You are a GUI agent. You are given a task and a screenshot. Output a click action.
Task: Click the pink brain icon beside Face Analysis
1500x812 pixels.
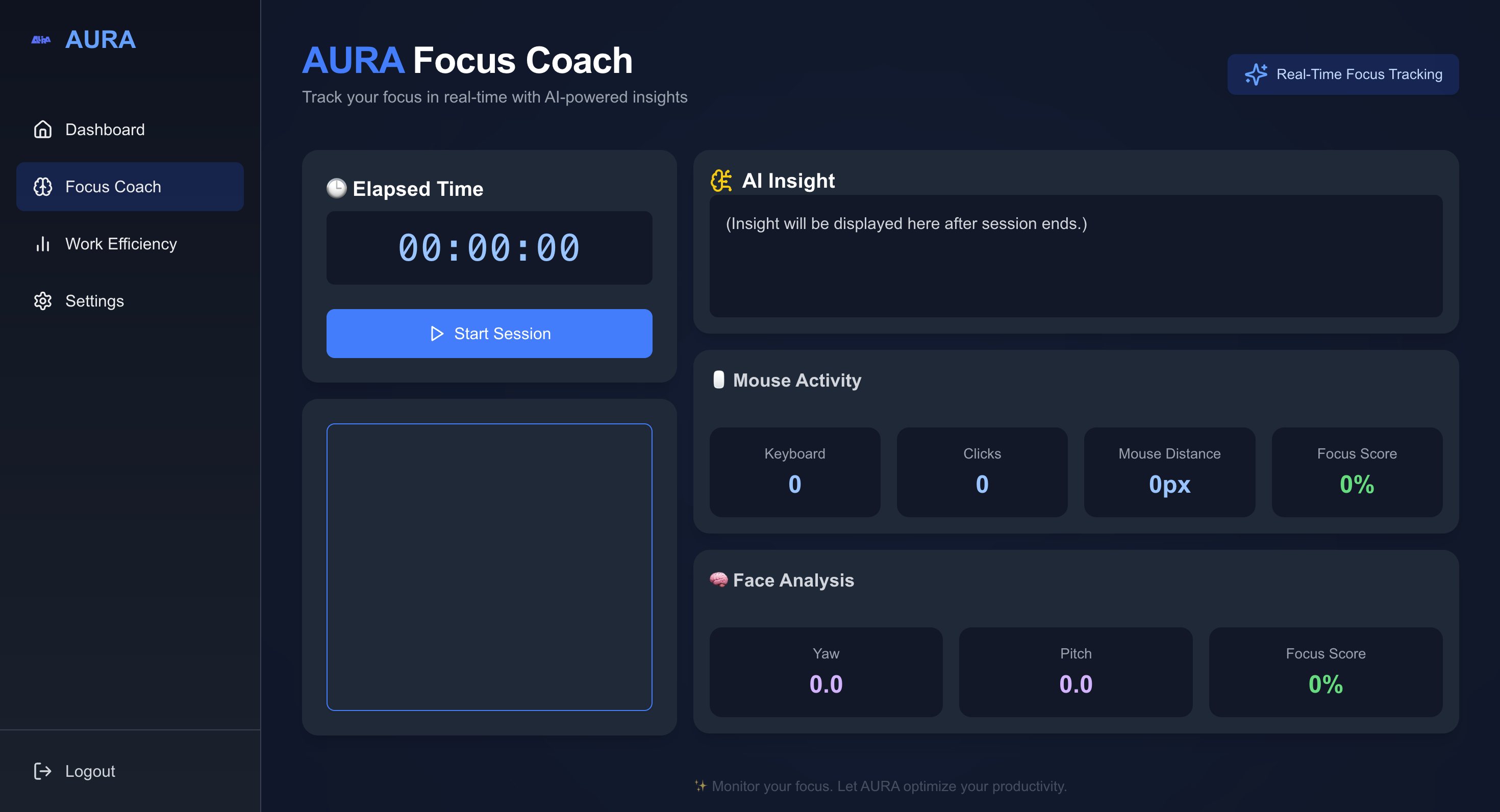tap(718, 579)
